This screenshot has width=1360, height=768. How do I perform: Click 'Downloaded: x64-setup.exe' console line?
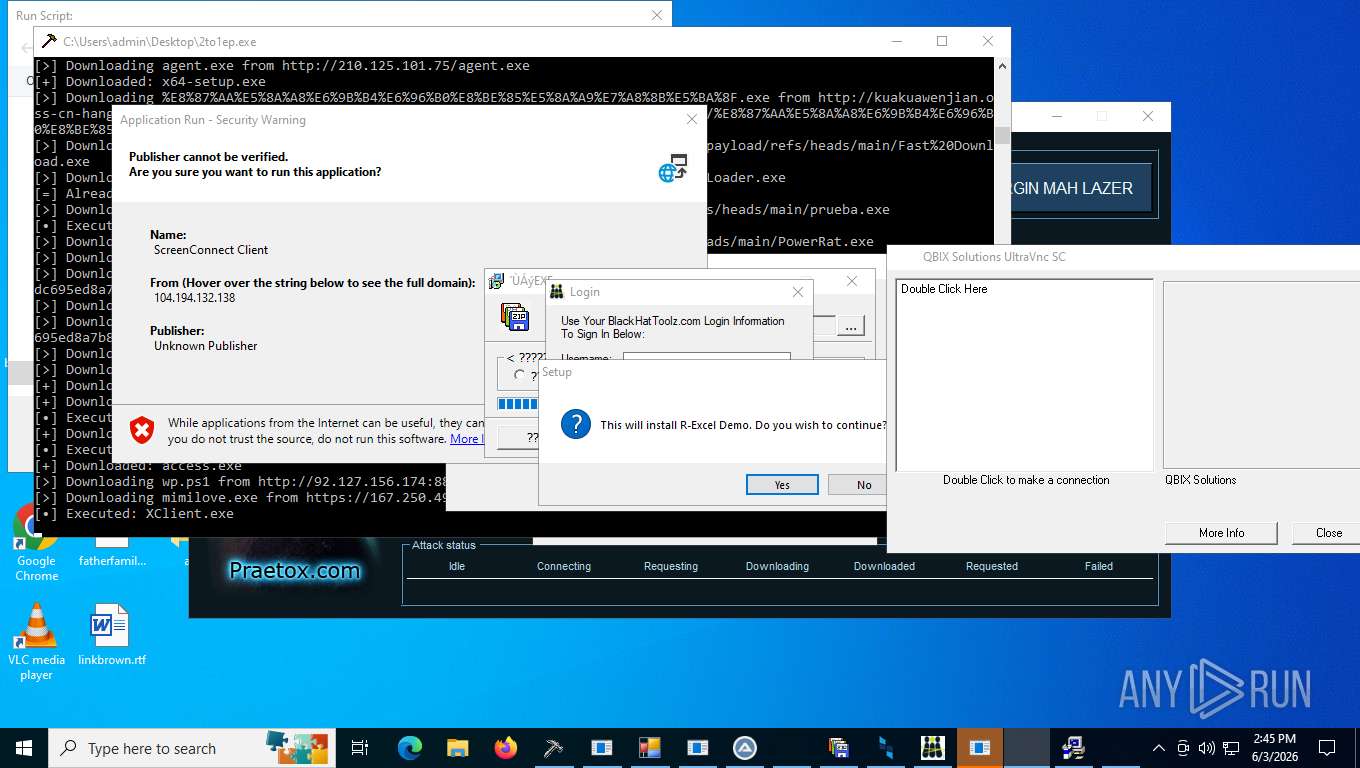pos(151,81)
